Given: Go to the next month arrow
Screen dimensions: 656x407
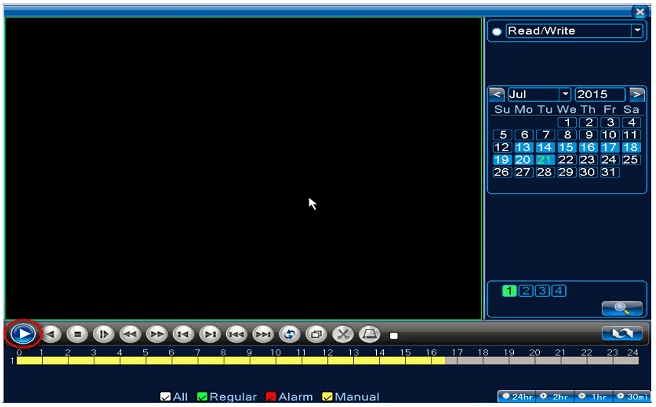Looking at the screenshot, I should [x=636, y=94].
